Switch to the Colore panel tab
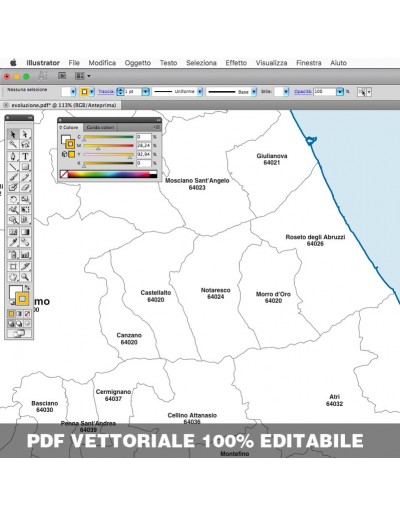 click(x=69, y=127)
